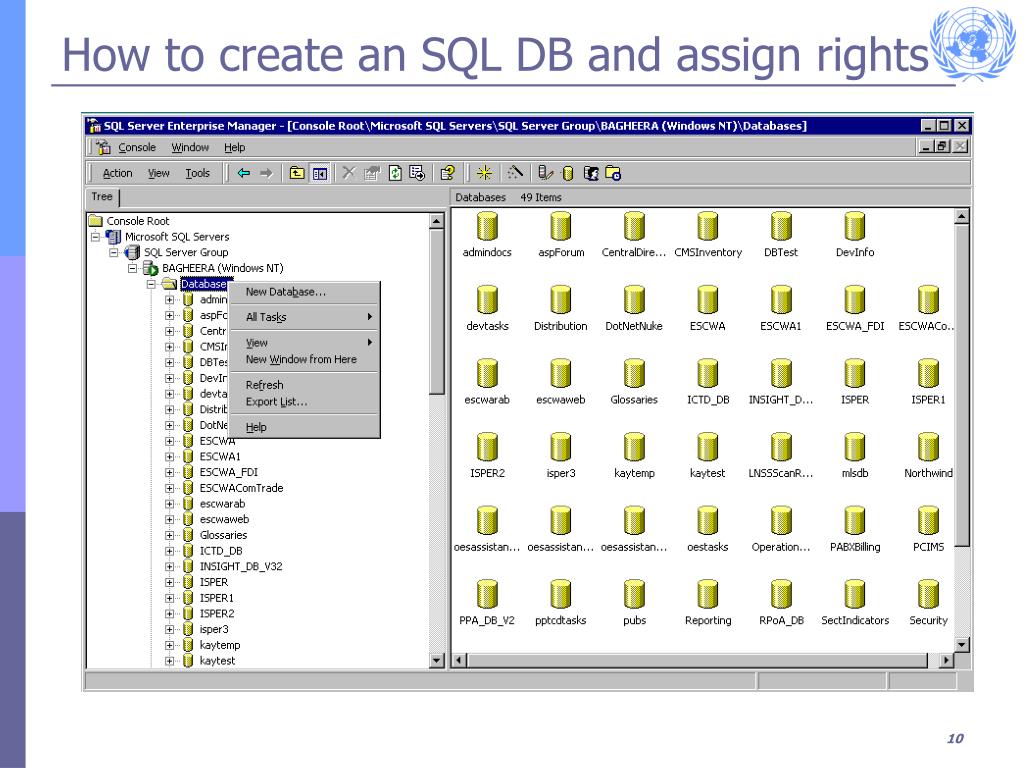Expand the INSIGHT_DB_V32 tree node
The image size is (1024, 768).
170,566
